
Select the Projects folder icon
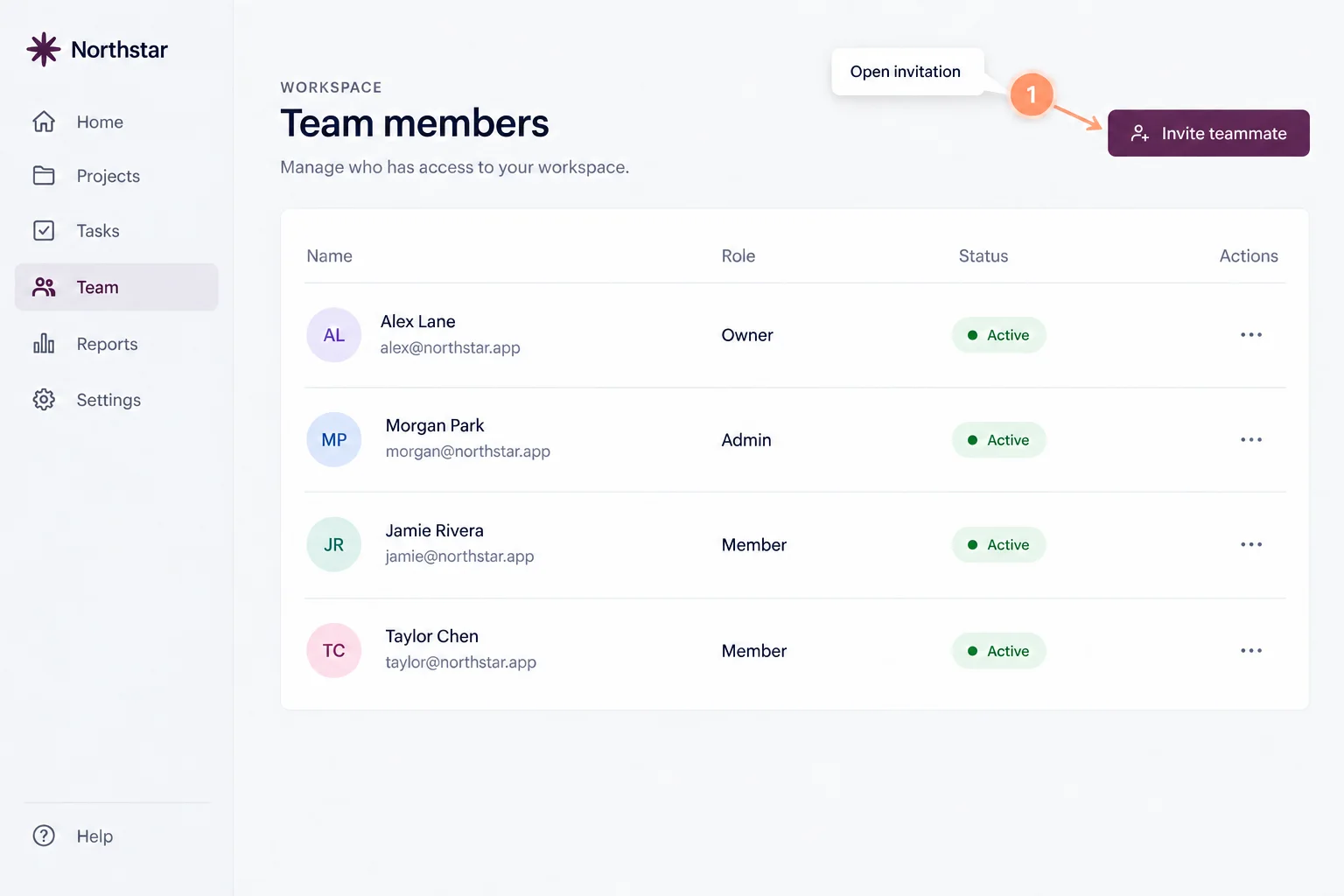coord(44,176)
